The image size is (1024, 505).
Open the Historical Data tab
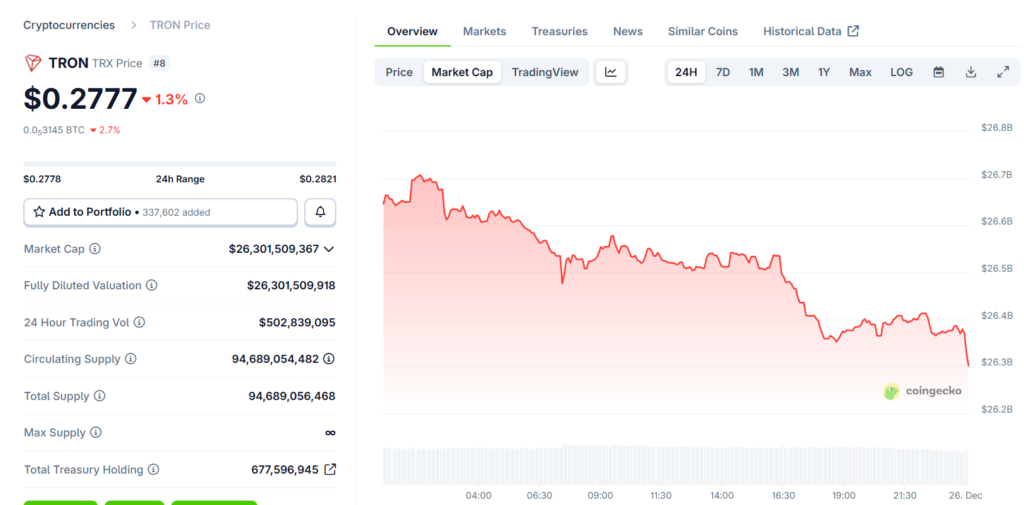coord(810,31)
